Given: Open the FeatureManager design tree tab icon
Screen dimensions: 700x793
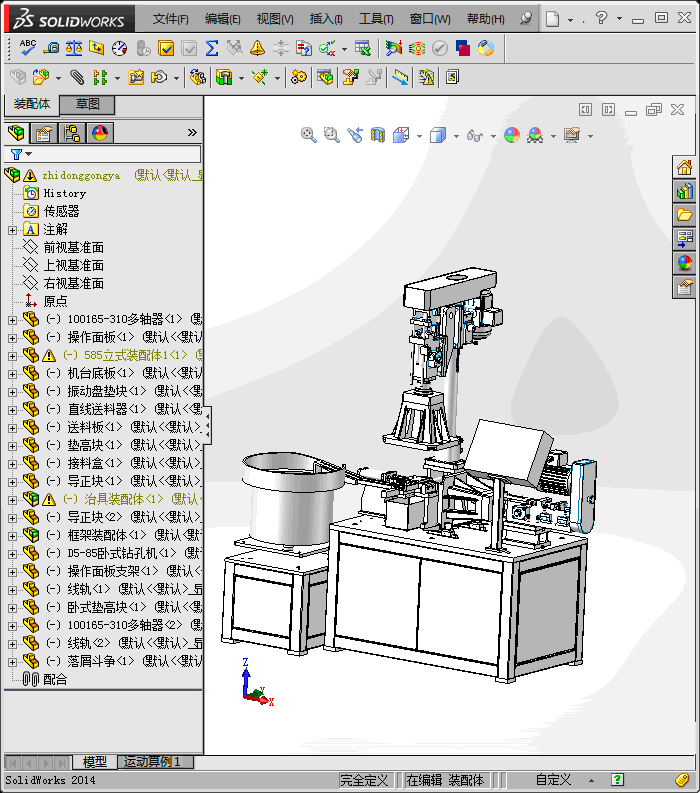Looking at the screenshot, I should pos(16,133).
